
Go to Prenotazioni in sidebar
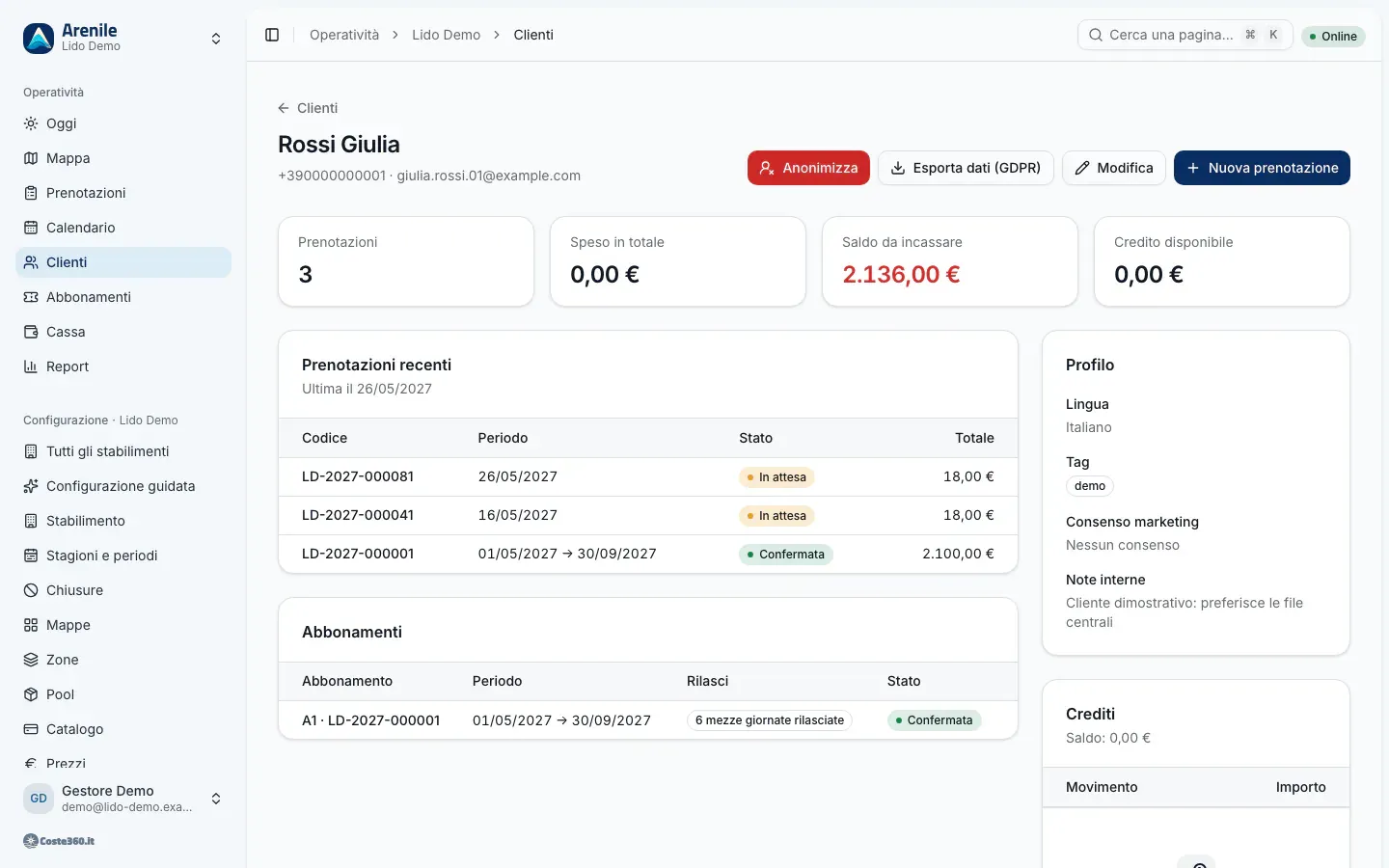[x=123, y=193]
